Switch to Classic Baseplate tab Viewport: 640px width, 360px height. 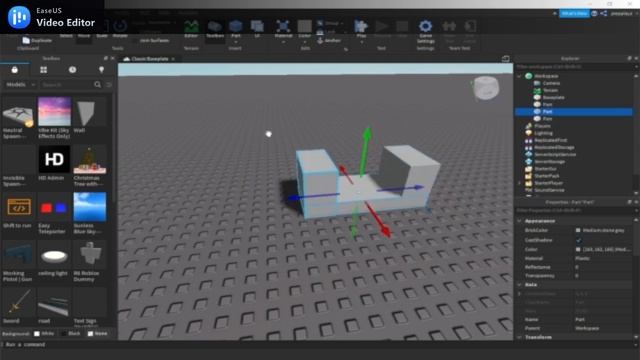(x=149, y=59)
